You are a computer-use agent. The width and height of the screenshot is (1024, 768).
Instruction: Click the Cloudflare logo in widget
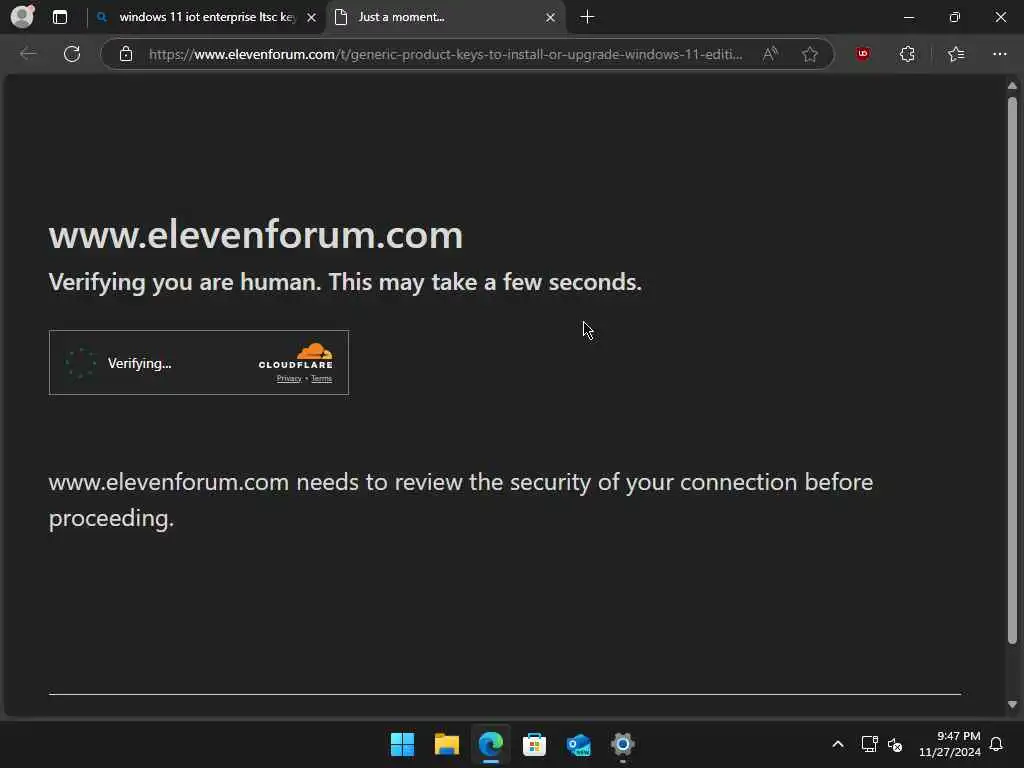pyautogui.click(x=296, y=356)
